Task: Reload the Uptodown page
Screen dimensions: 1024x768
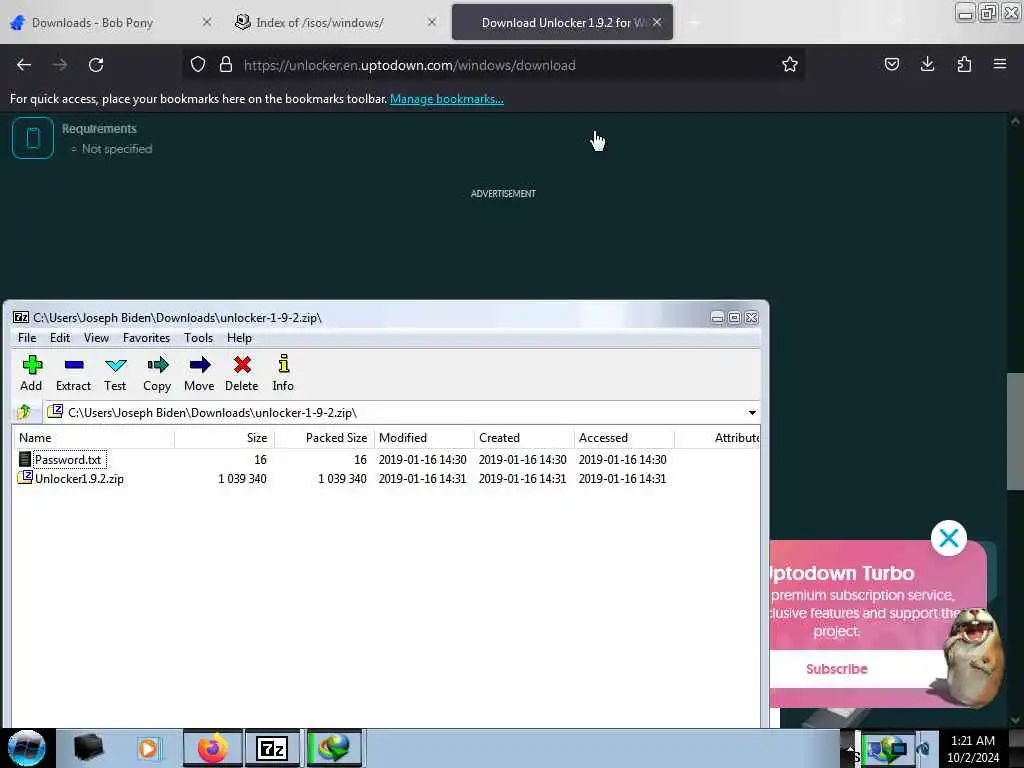Action: click(x=96, y=65)
